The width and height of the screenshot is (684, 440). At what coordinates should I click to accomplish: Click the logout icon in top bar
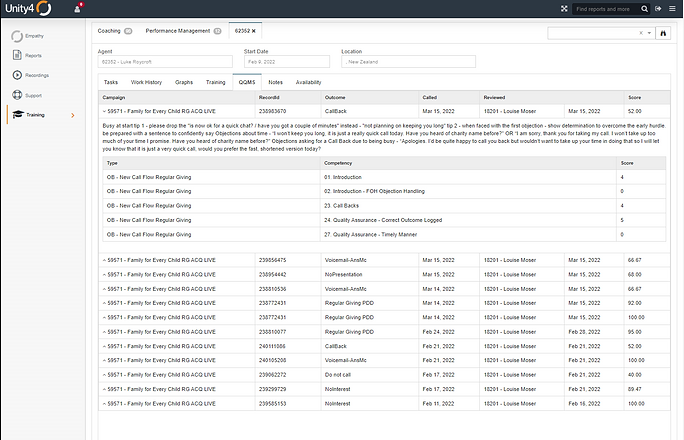(x=658, y=9)
